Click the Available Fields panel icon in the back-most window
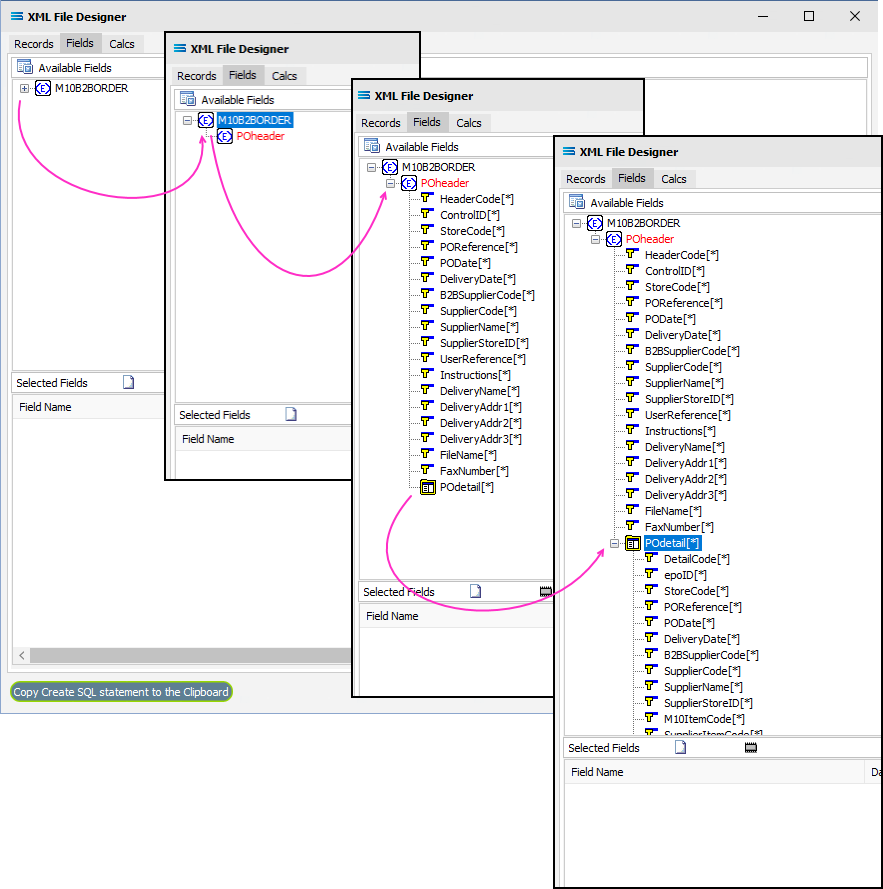Viewport: 883px width, 889px height. 24,67
